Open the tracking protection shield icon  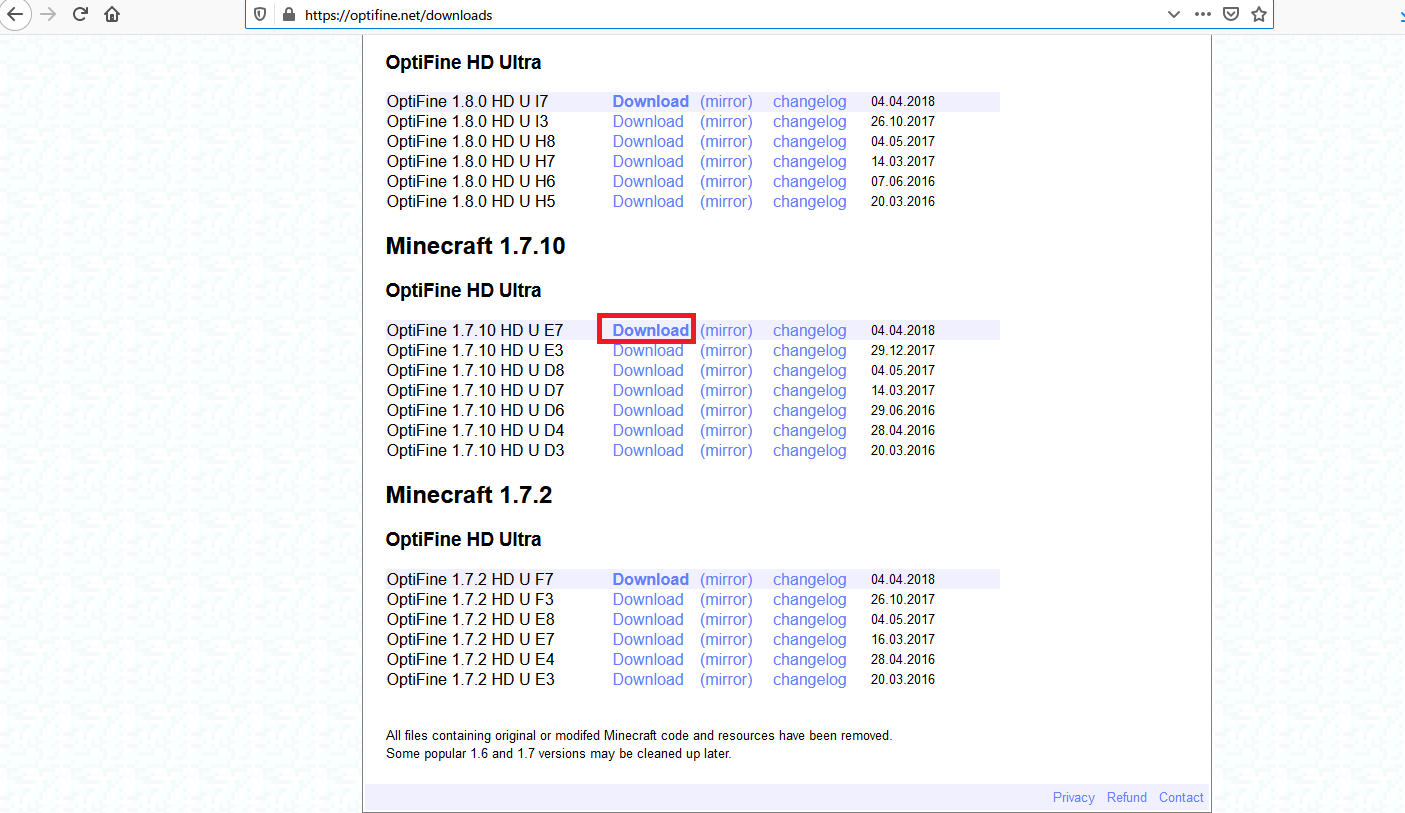260,15
